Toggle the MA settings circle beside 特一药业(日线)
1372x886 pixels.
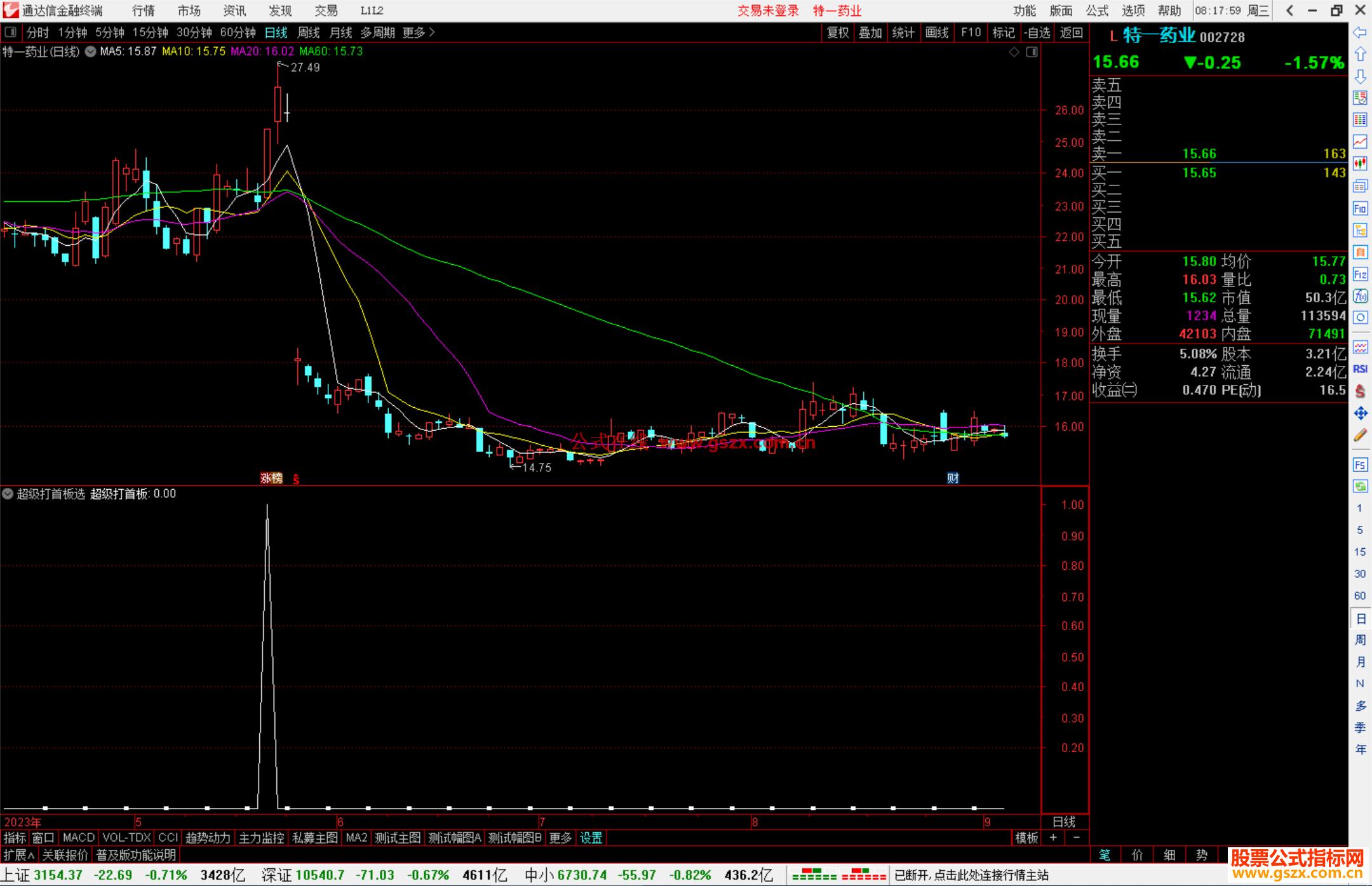91,51
